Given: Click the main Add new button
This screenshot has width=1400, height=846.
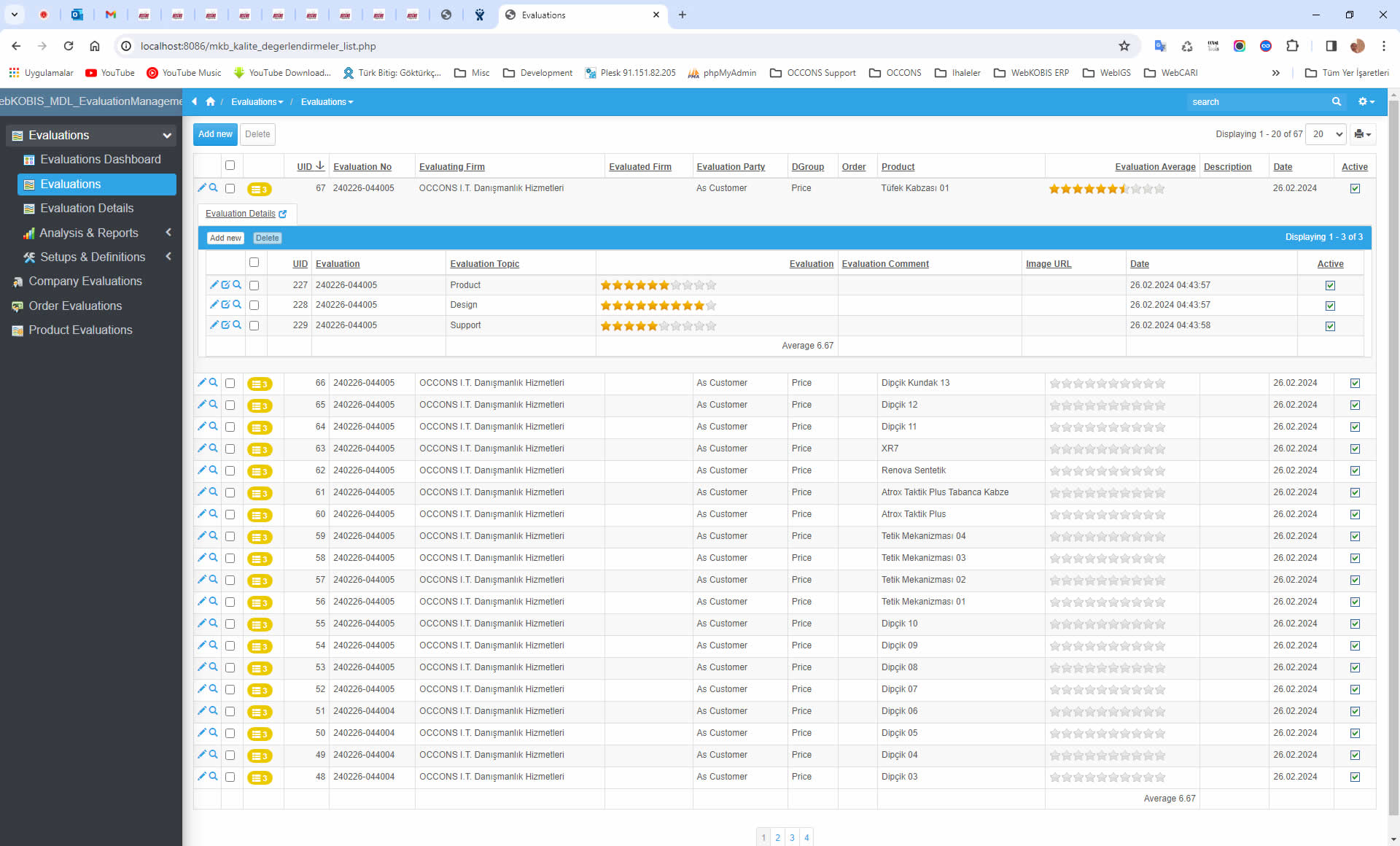Looking at the screenshot, I should (x=215, y=134).
